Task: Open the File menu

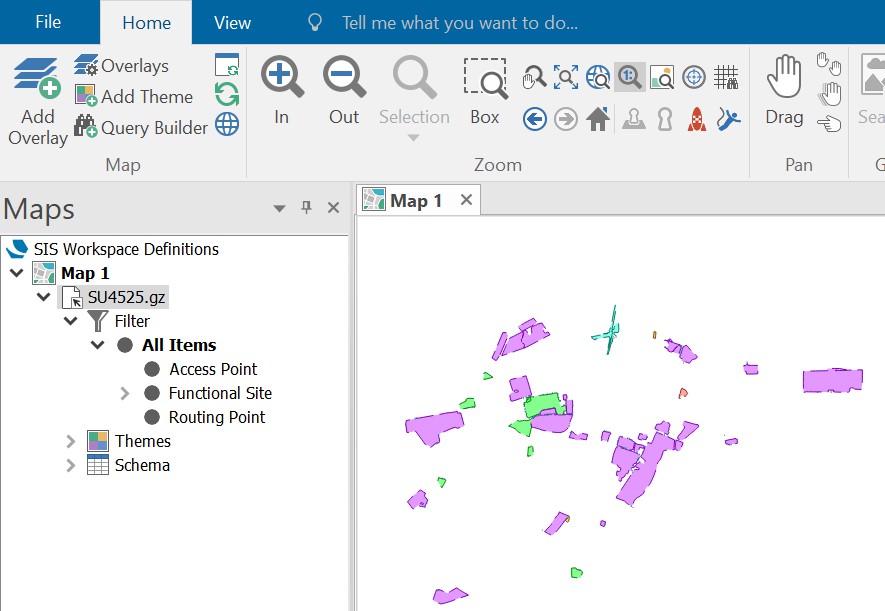Action: (x=46, y=21)
